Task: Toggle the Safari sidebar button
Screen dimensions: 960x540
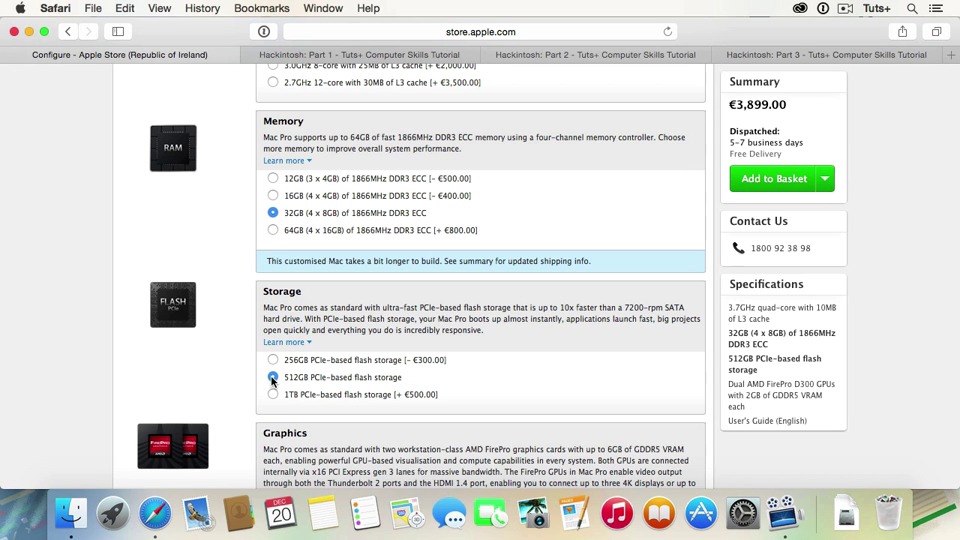Action: (118, 31)
